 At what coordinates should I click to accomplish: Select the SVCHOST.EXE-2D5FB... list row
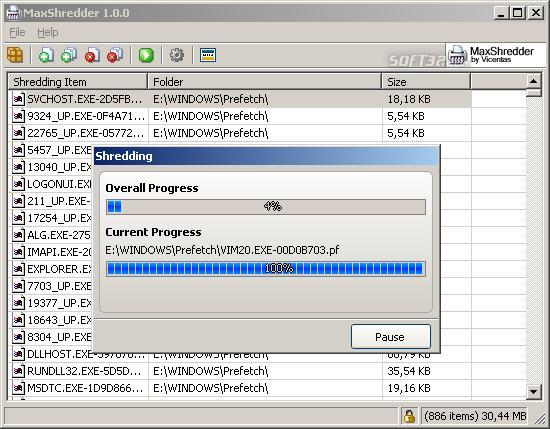click(x=240, y=99)
